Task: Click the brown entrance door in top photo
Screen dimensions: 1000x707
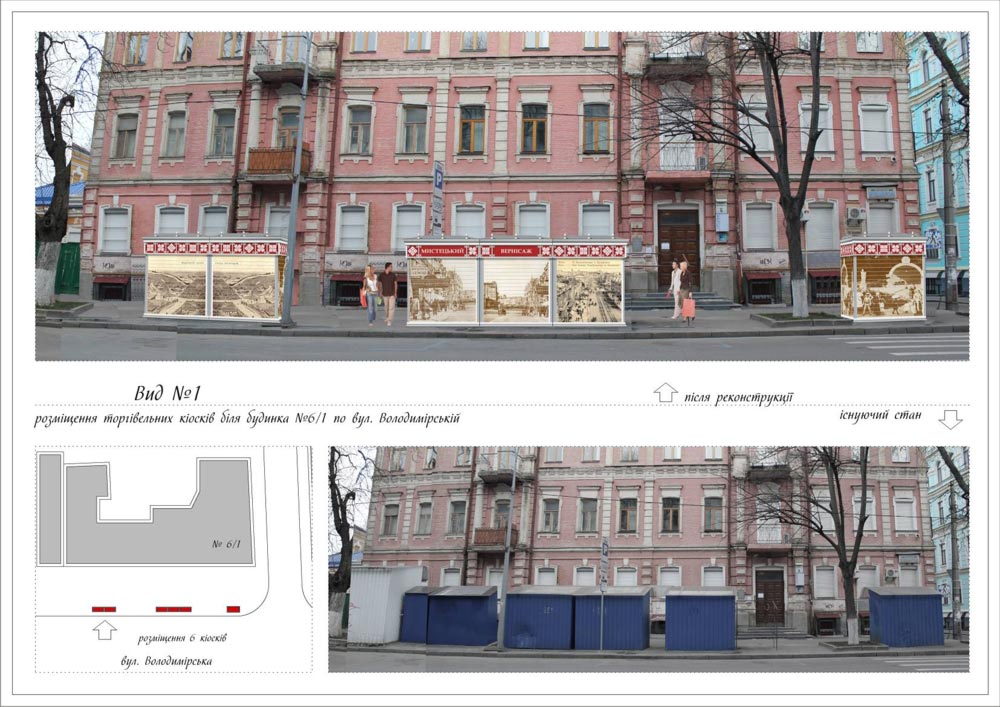Action: (x=679, y=250)
